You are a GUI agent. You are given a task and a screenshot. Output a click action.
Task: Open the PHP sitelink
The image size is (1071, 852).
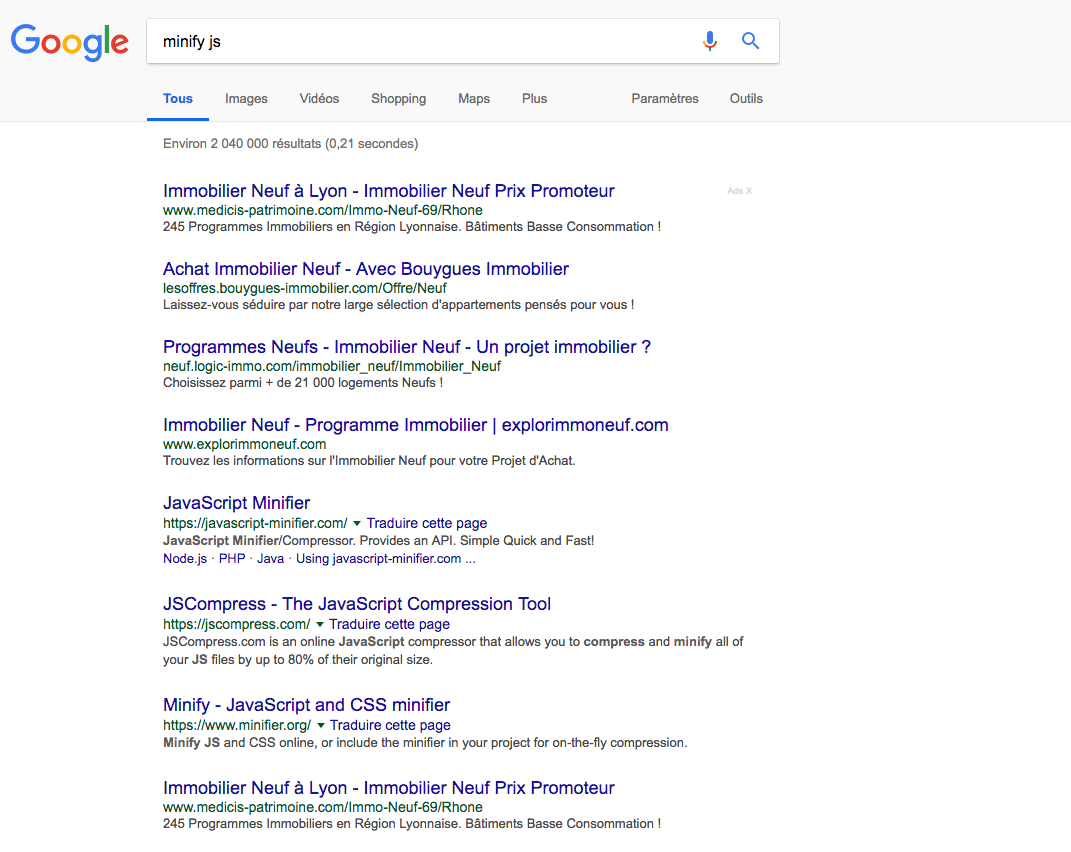tap(232, 558)
